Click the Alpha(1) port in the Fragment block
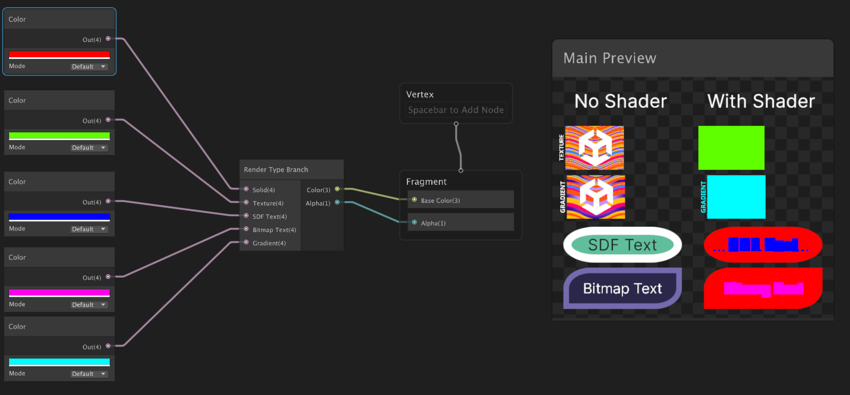This screenshot has width=850, height=395. point(414,222)
